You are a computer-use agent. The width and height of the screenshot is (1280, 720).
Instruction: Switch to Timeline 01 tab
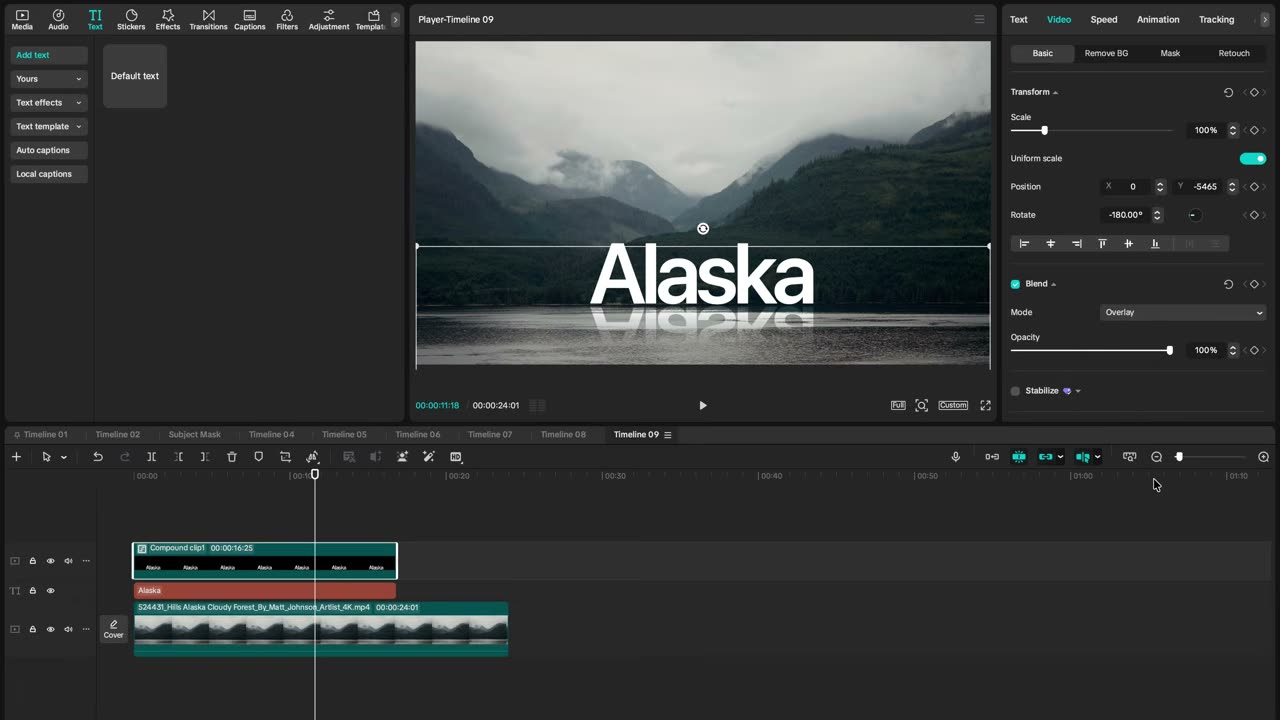click(x=46, y=435)
